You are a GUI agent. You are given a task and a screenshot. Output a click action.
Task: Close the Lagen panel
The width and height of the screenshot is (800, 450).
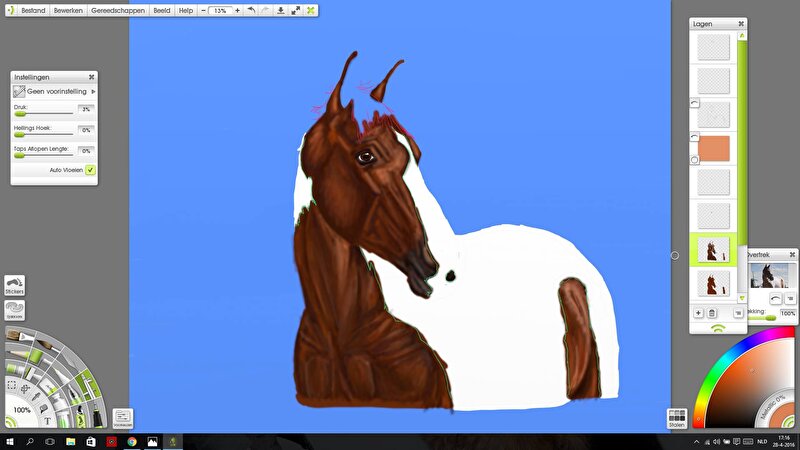pyautogui.click(x=740, y=23)
